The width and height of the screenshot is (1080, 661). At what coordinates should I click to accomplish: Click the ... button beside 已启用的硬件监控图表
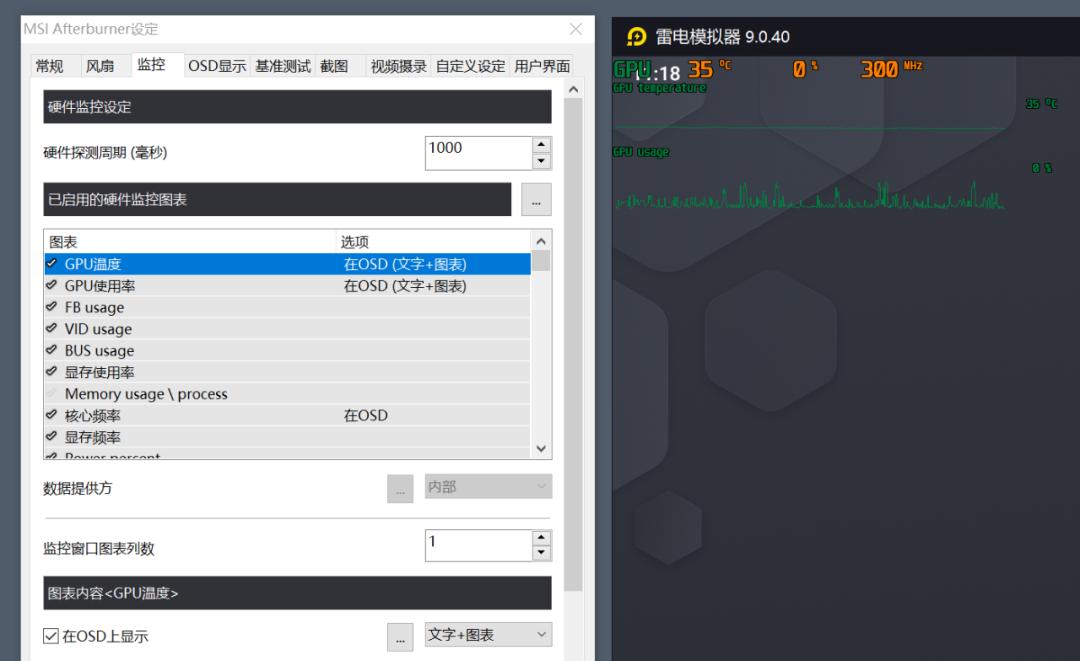click(536, 199)
